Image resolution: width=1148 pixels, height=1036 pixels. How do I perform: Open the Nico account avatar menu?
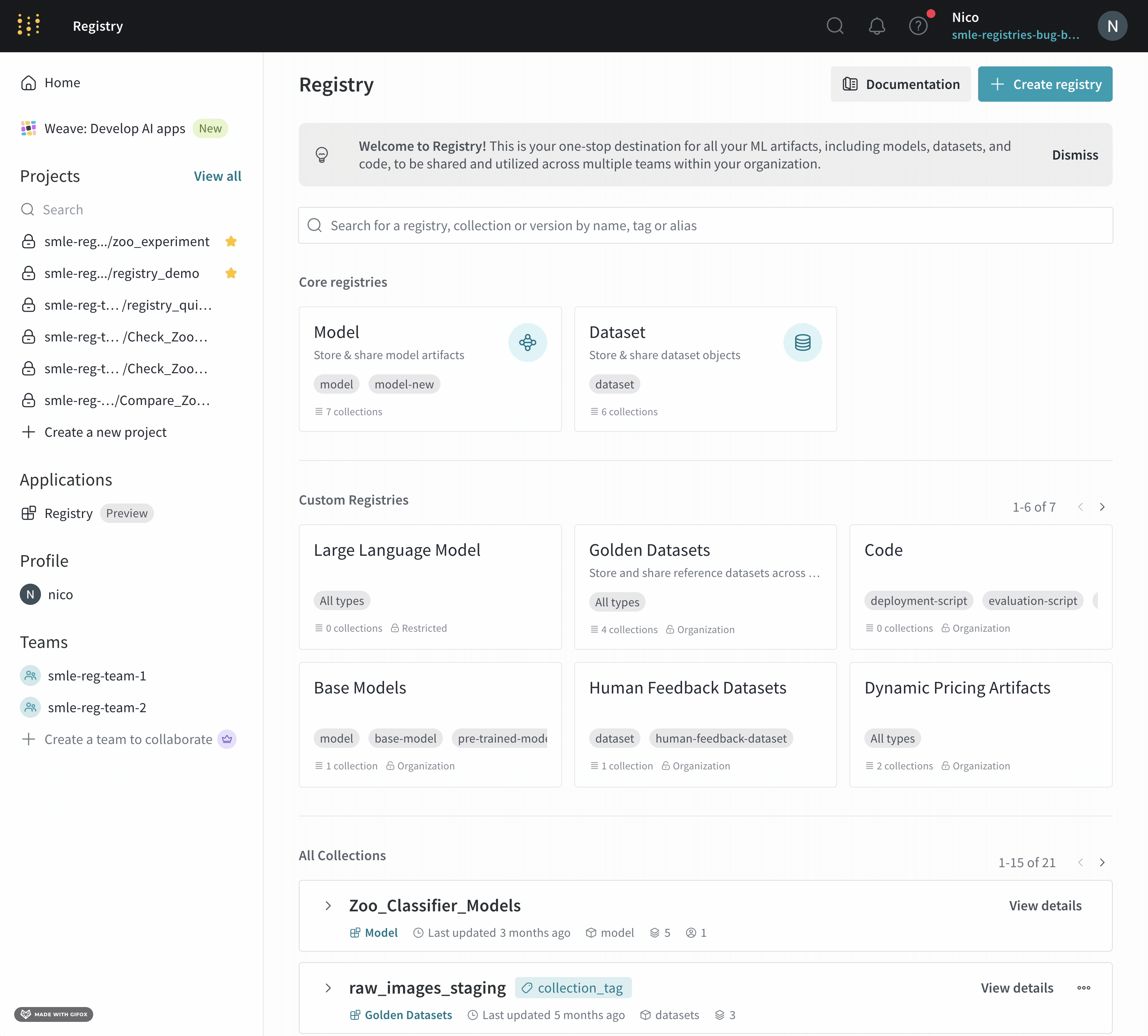click(1113, 26)
